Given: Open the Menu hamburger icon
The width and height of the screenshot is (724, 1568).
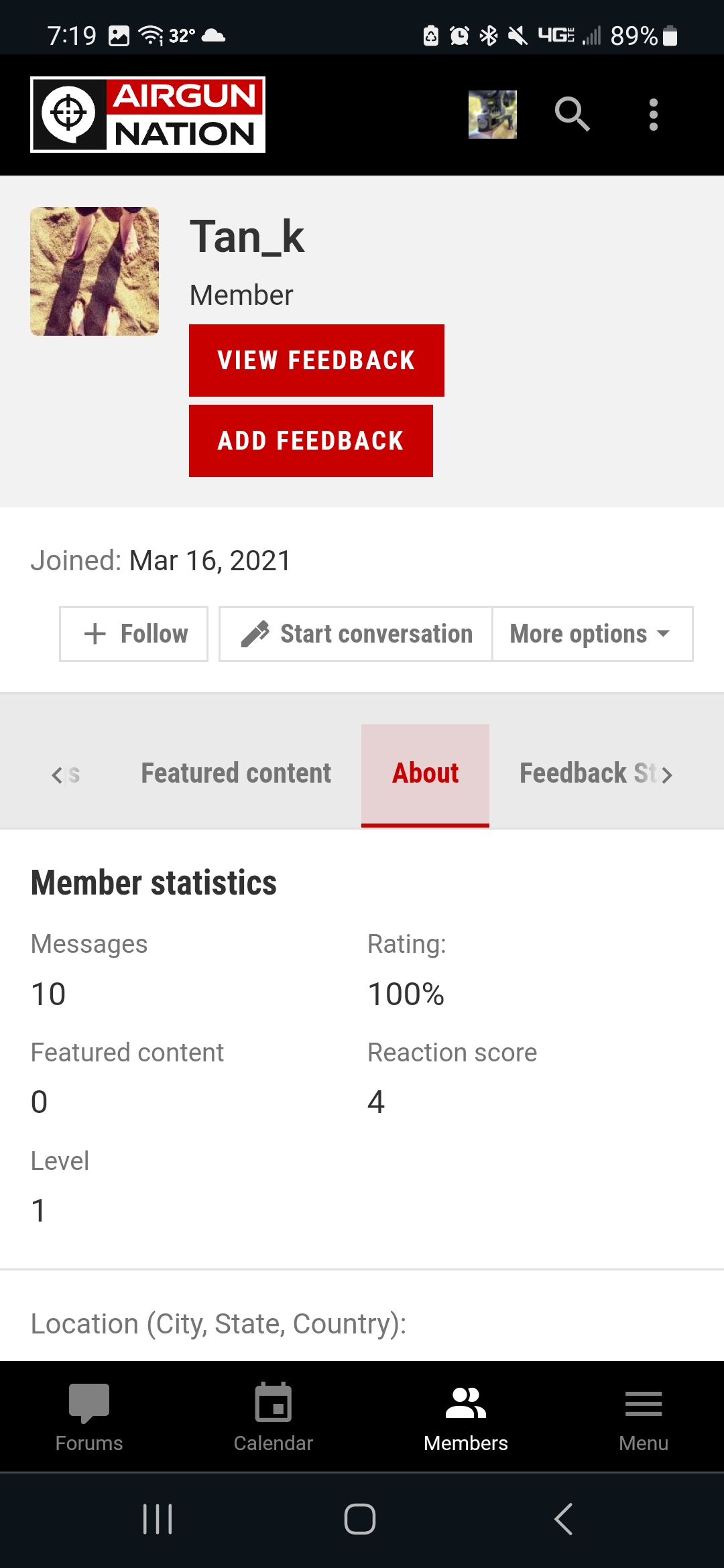Looking at the screenshot, I should click(x=644, y=1417).
